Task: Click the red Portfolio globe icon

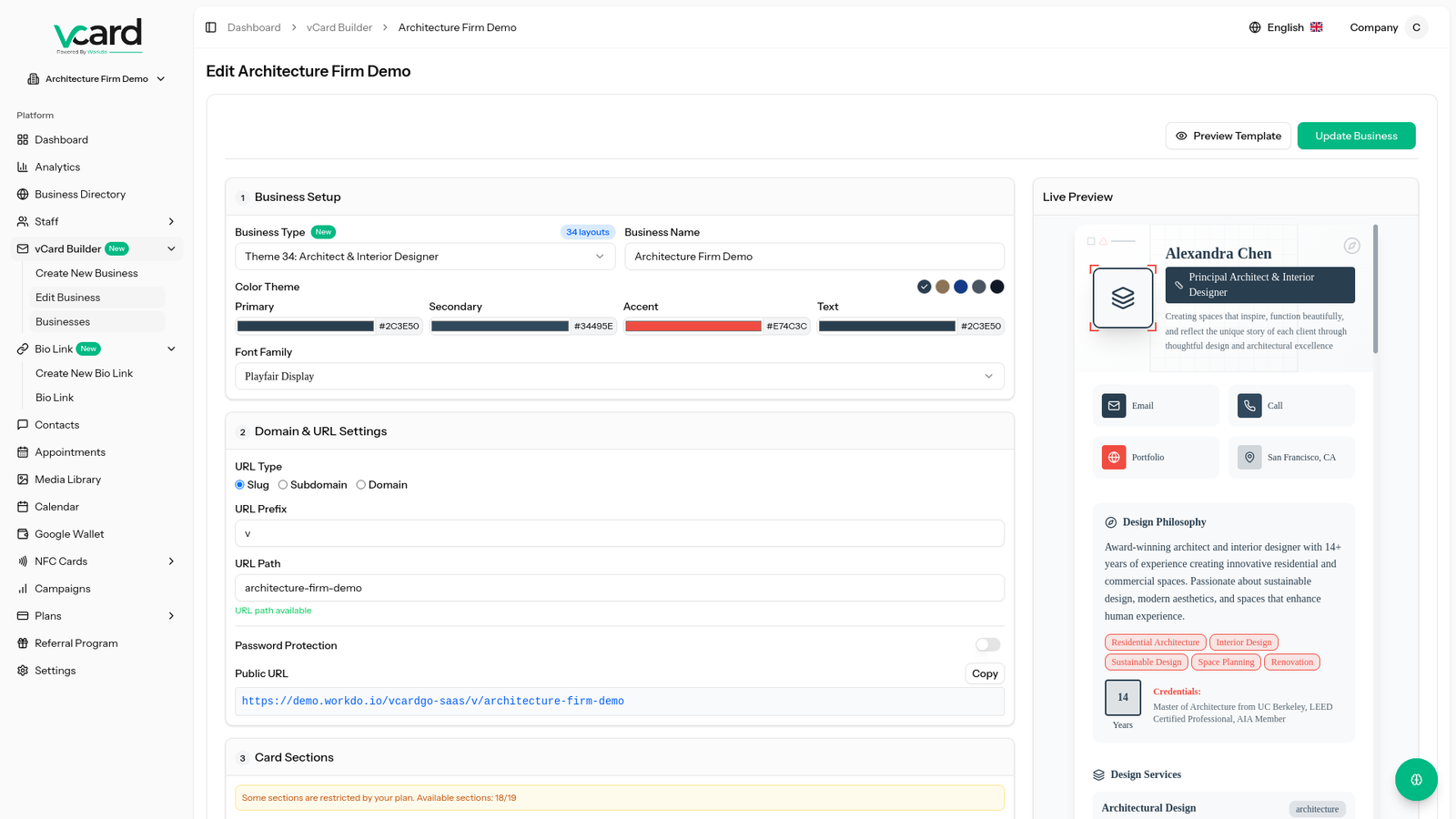Action: click(x=1114, y=458)
